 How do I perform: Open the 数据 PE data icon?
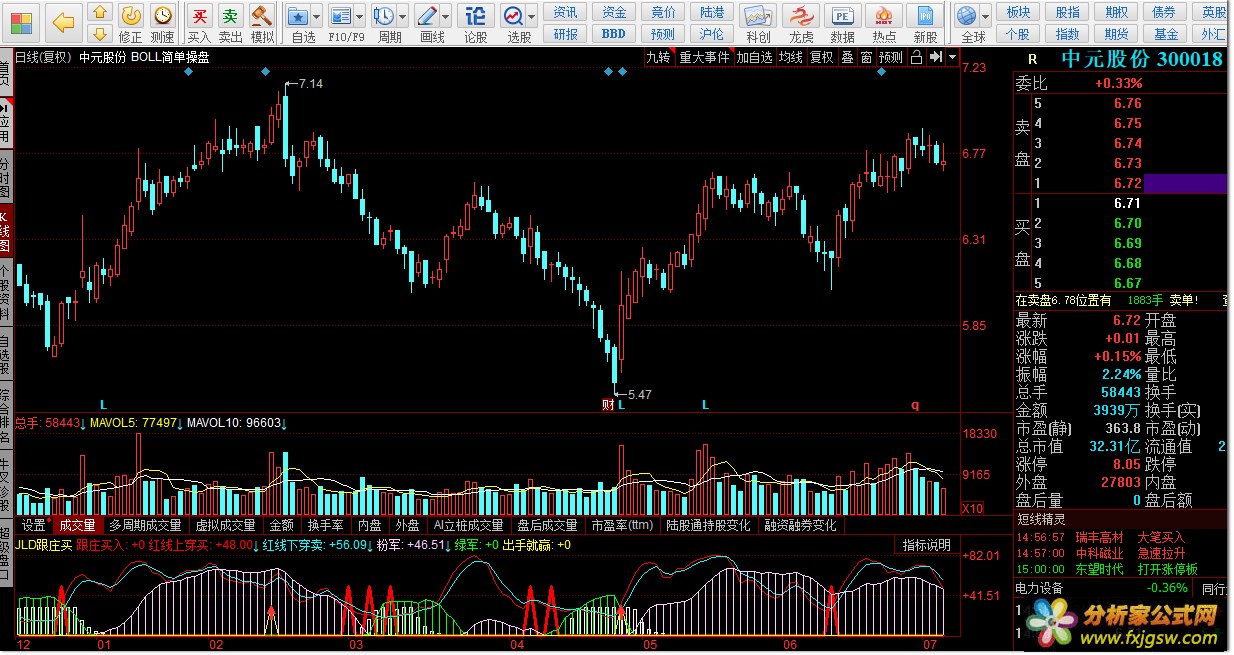click(x=843, y=22)
